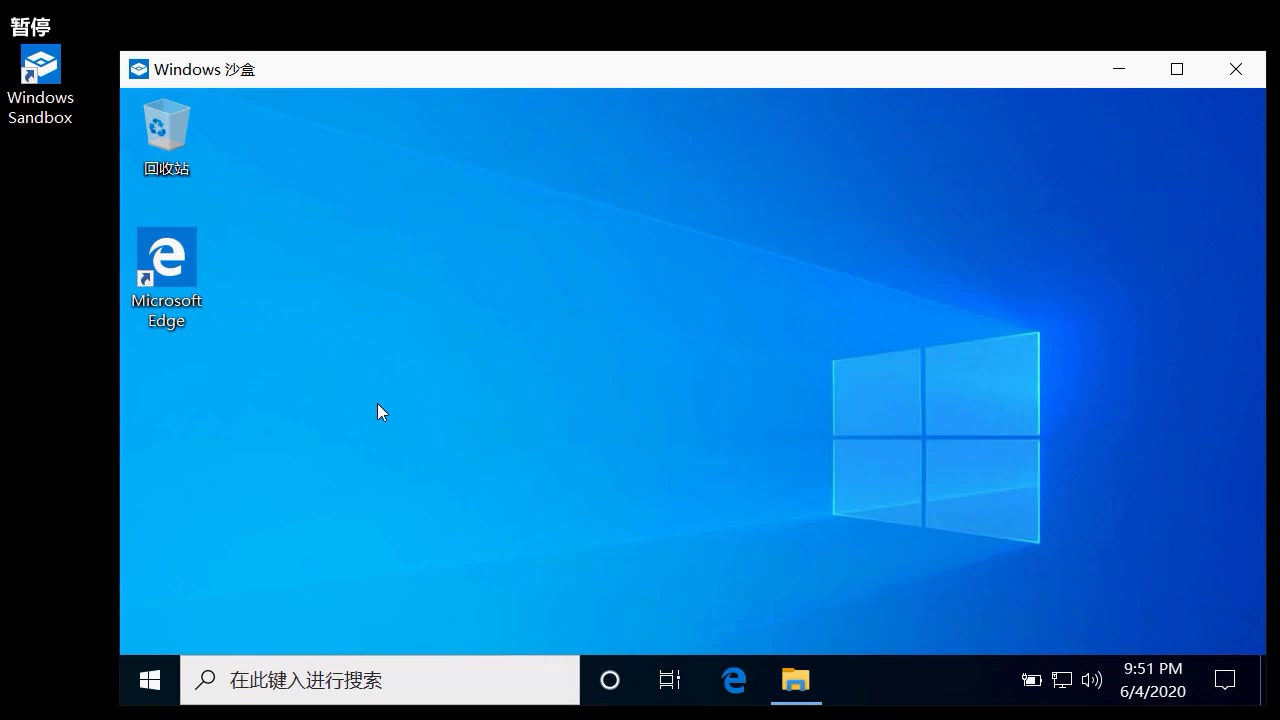Select the Microsoft Edge desktop label text
The width and height of the screenshot is (1280, 720).
click(166, 311)
